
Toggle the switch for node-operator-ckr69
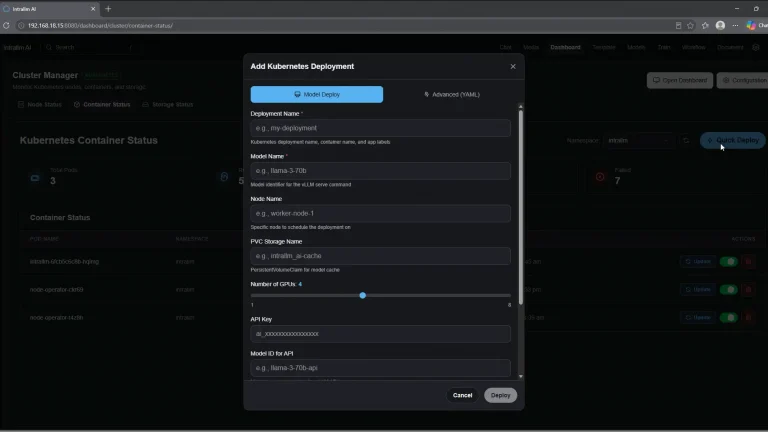[x=729, y=289]
